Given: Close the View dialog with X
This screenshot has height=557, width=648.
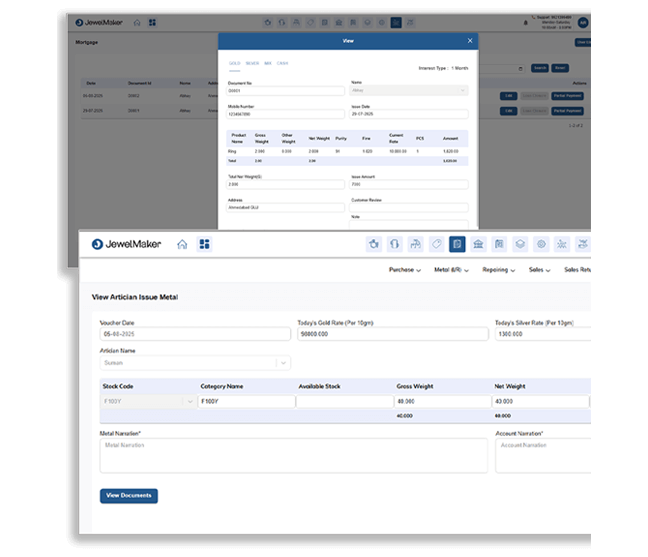Looking at the screenshot, I should point(470,41).
